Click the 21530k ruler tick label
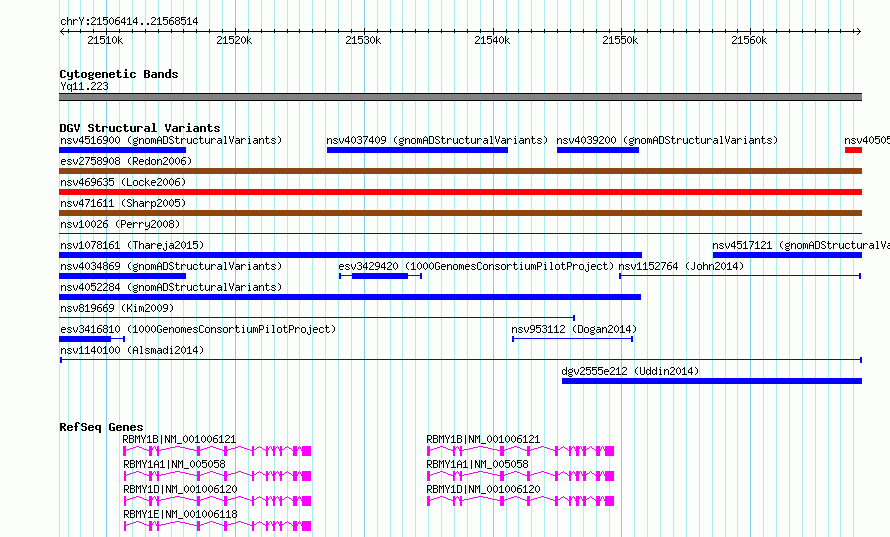Screen dimensions: 890x537 [x=363, y=40]
